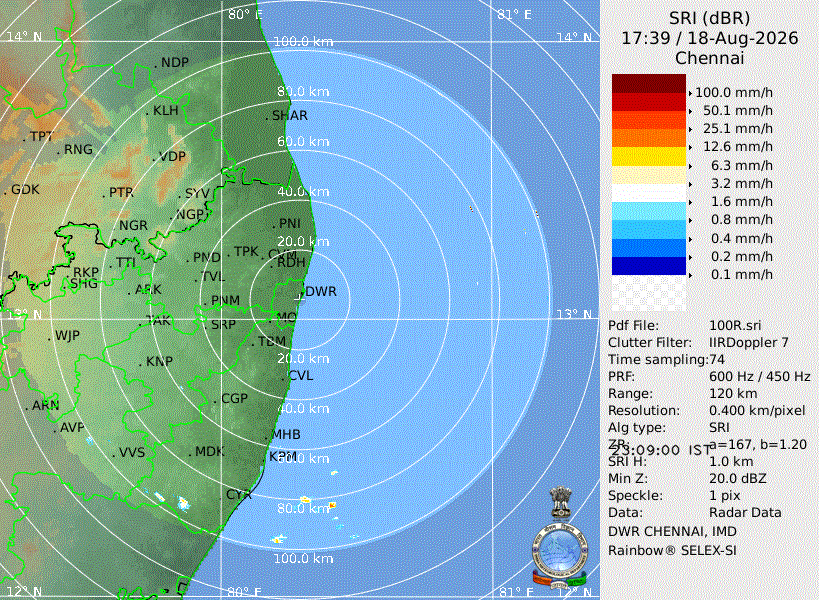819x600 pixels.
Task: Click the 23:09:00 IST time overlay
Action: (x=662, y=450)
